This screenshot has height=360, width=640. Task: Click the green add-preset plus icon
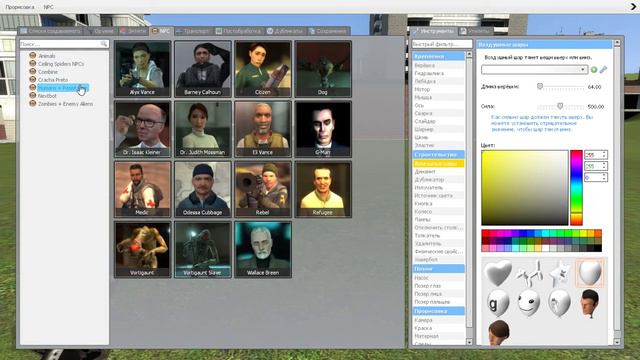tap(594, 70)
